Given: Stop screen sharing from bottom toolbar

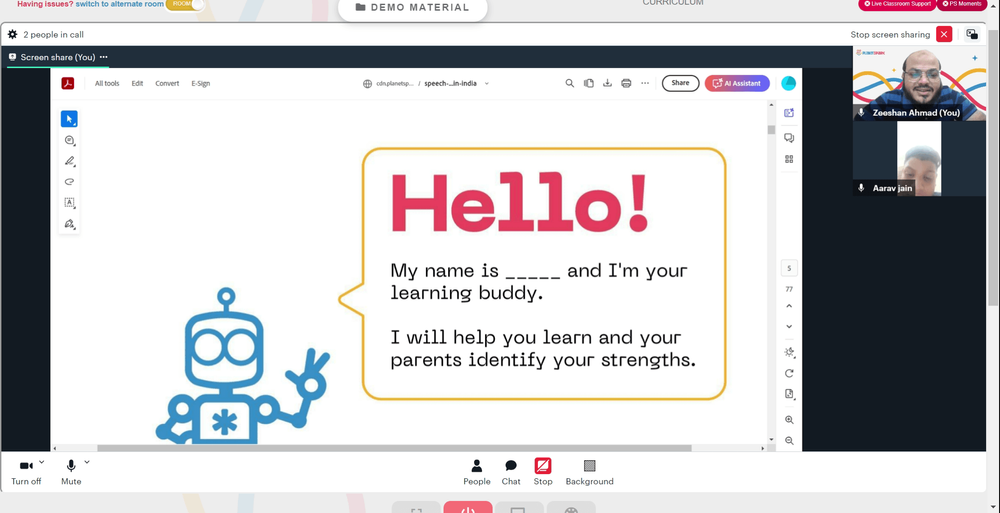Looking at the screenshot, I should (543, 472).
